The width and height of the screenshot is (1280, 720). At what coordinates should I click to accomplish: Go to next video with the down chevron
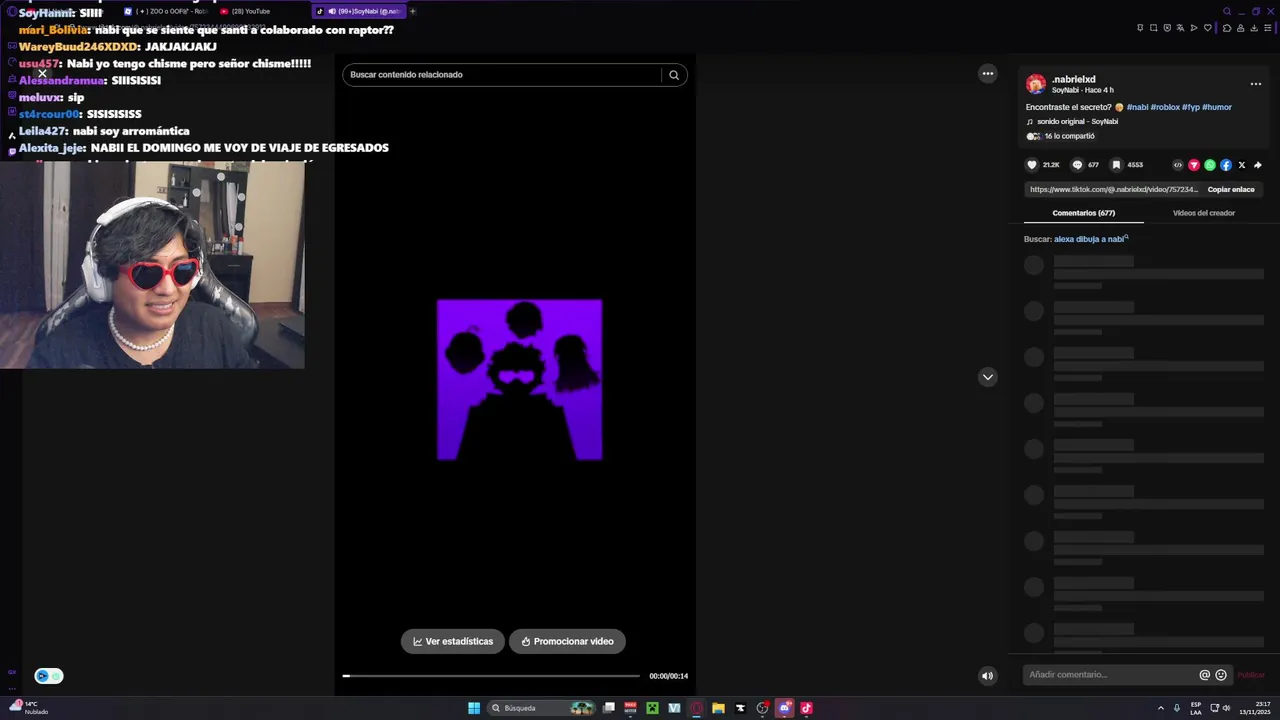coord(988,377)
